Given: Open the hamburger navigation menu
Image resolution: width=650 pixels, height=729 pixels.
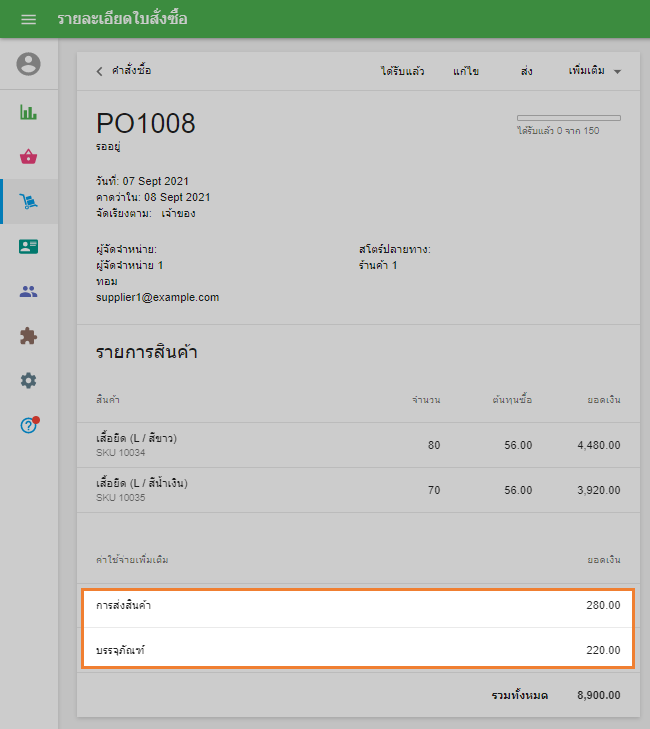Looking at the screenshot, I should (x=28, y=19).
